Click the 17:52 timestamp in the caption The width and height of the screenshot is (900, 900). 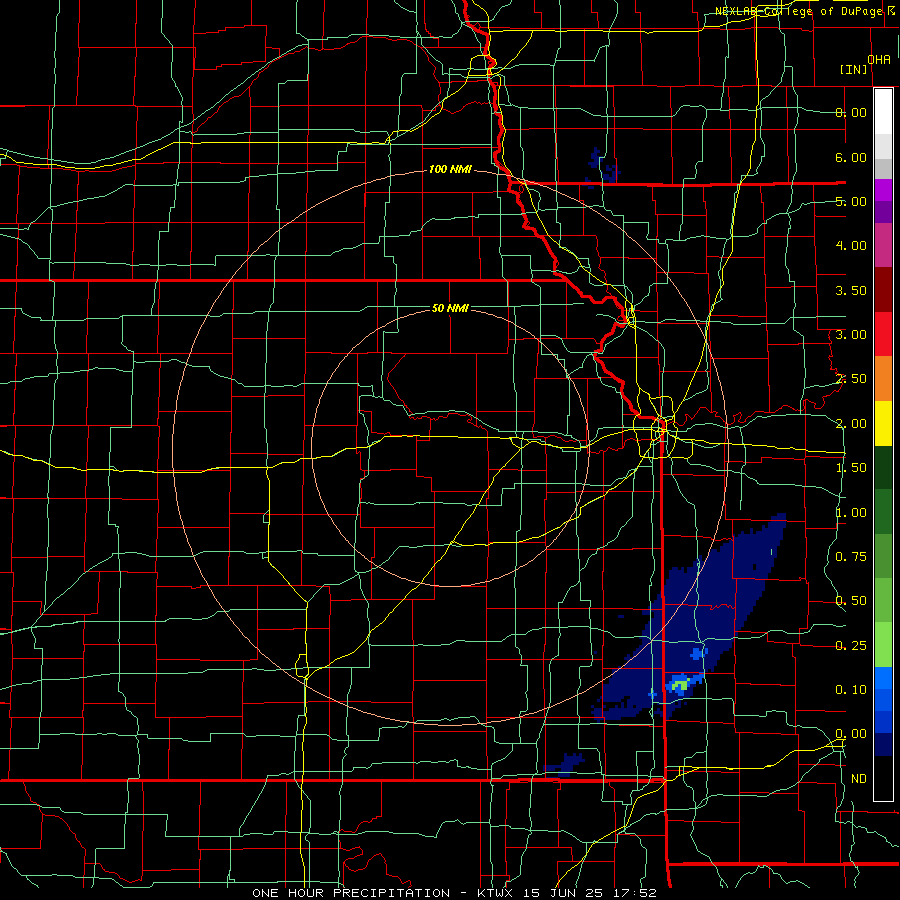tap(634, 893)
